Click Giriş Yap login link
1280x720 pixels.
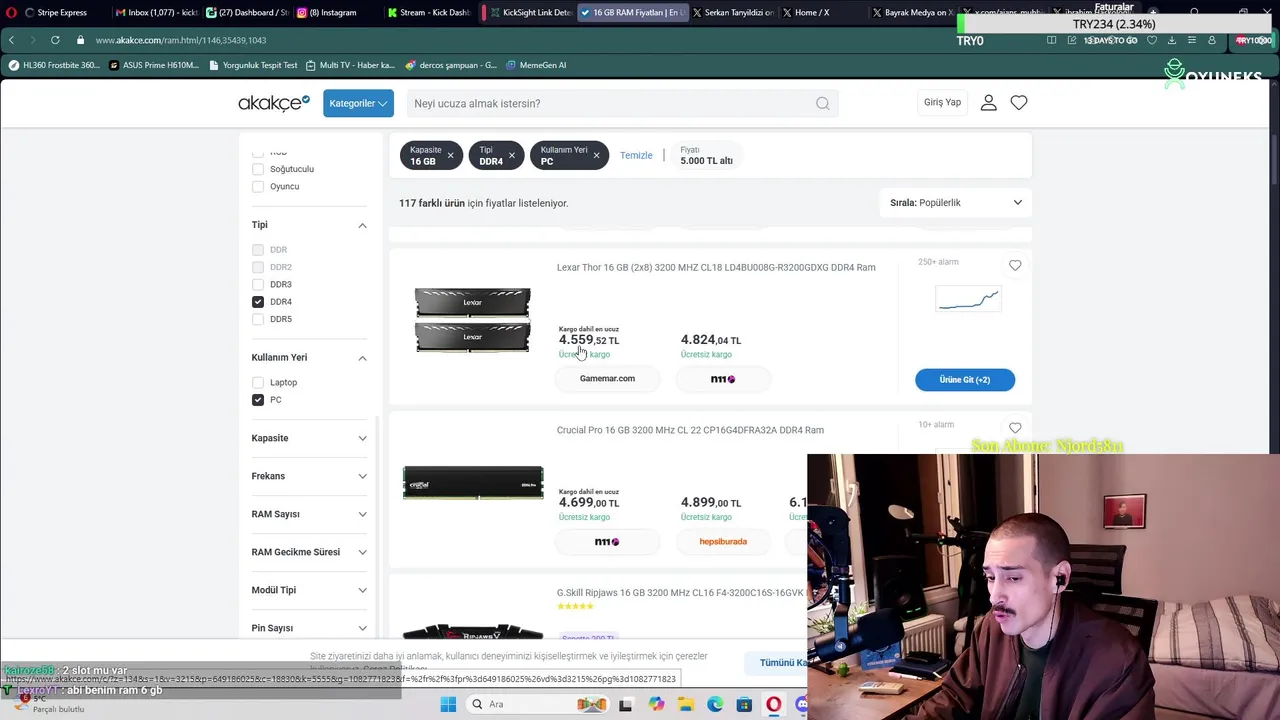point(942,102)
